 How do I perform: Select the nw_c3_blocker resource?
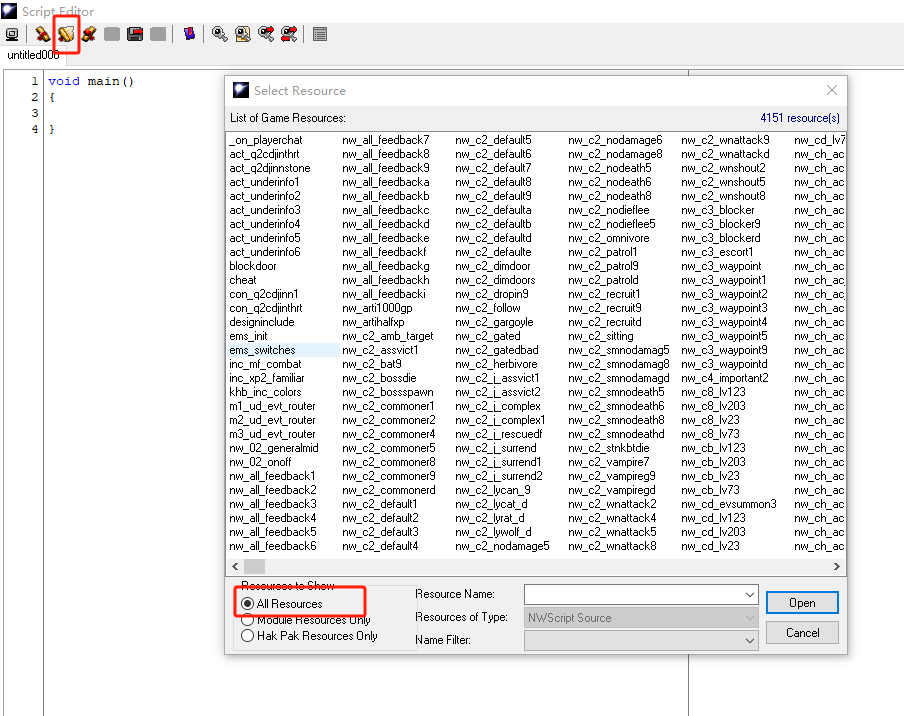tap(718, 210)
